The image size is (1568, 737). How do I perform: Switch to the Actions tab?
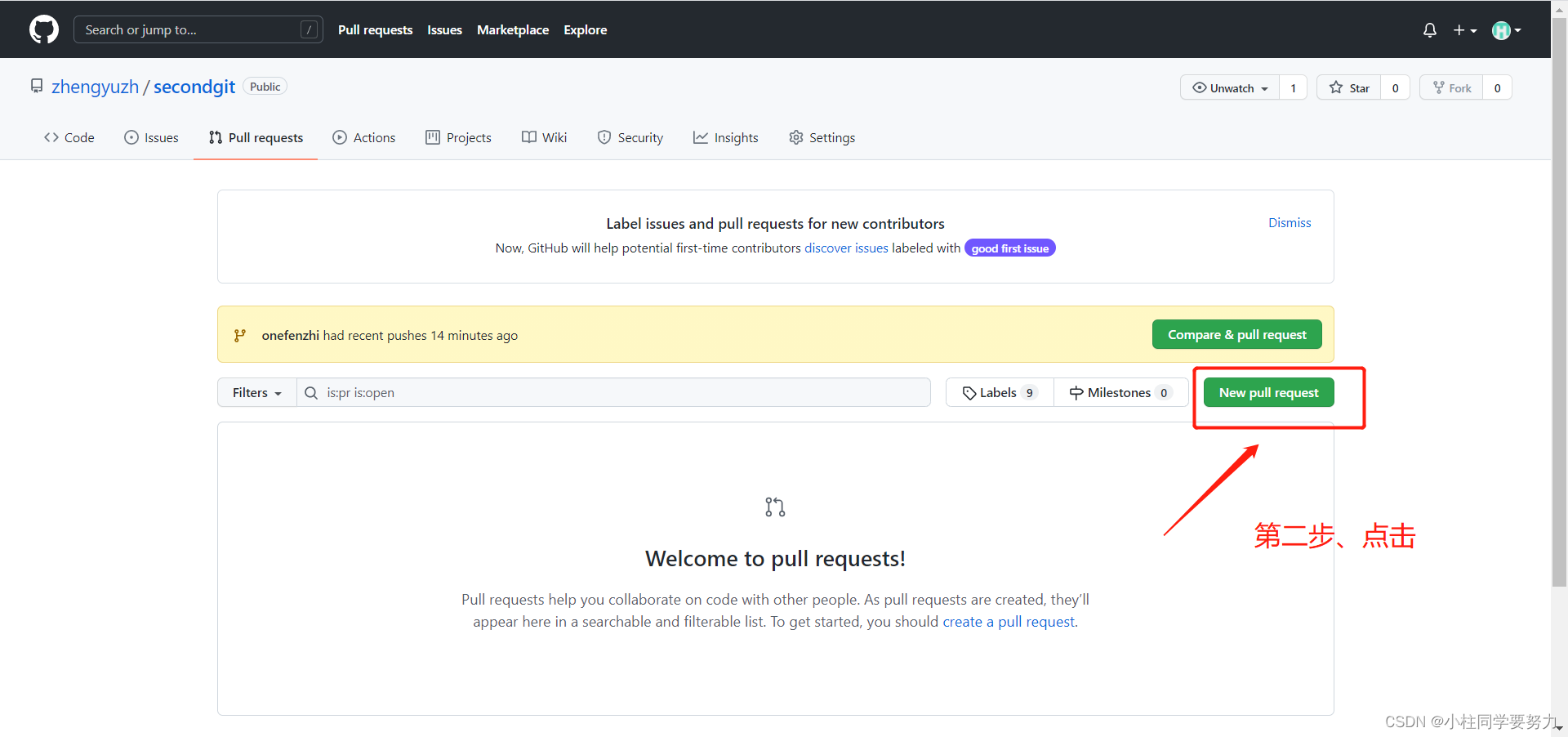pos(364,138)
